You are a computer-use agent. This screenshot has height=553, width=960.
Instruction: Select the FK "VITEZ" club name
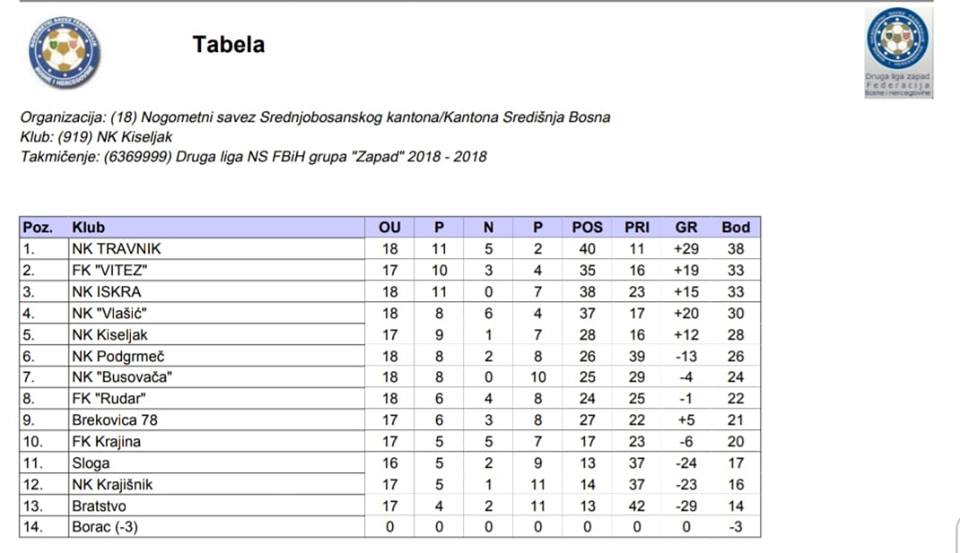[110, 270]
